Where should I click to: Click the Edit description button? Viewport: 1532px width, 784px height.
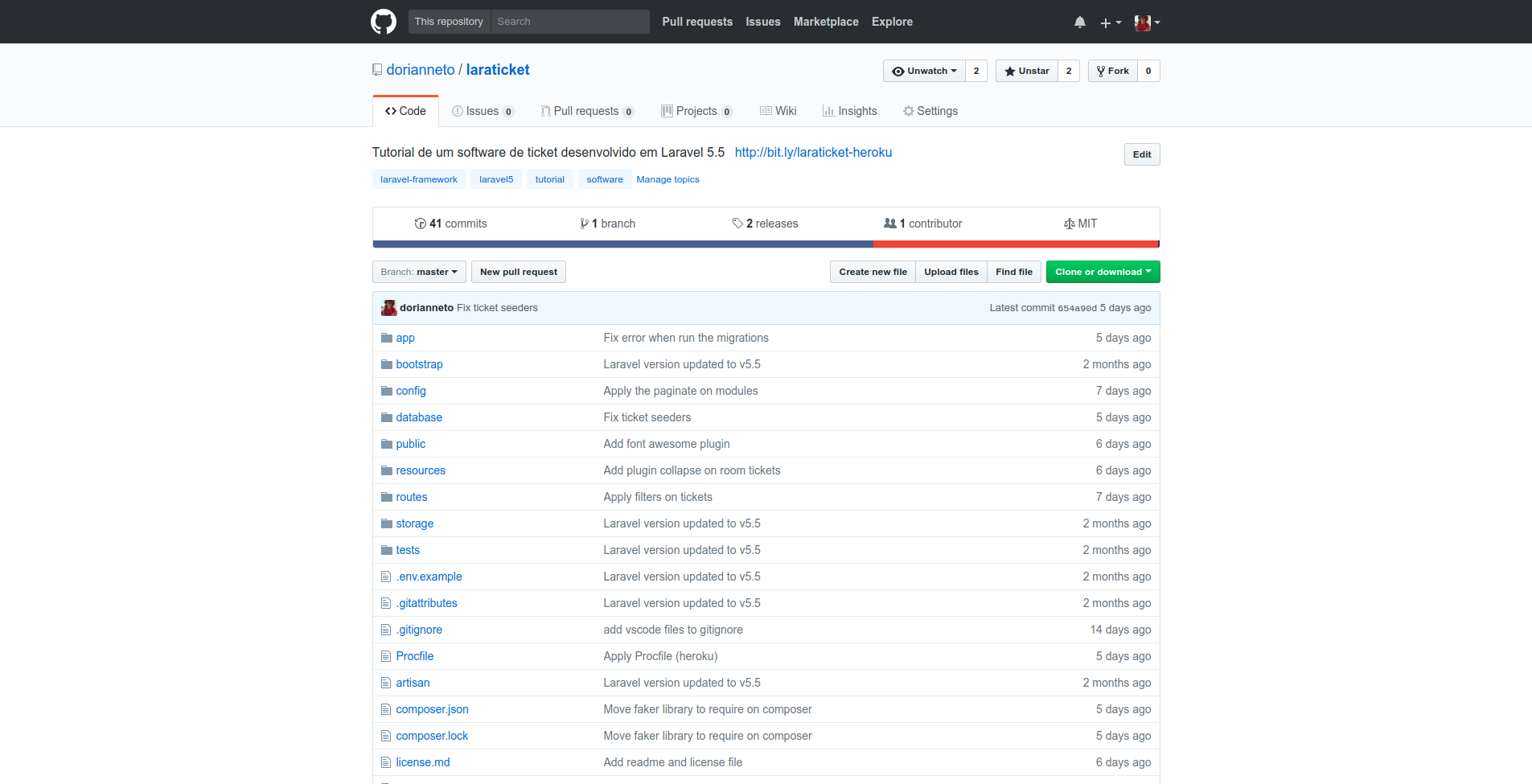[x=1142, y=154]
